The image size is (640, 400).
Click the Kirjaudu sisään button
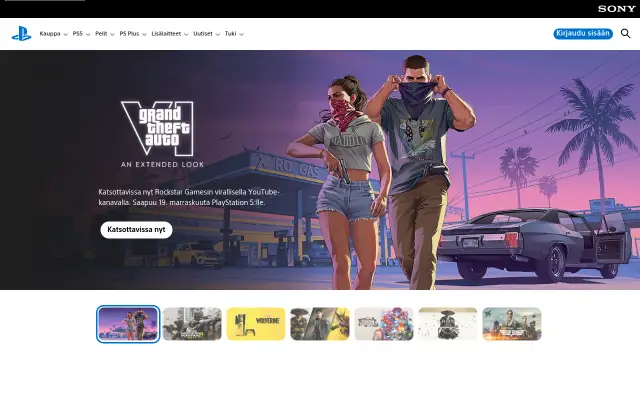(x=583, y=33)
